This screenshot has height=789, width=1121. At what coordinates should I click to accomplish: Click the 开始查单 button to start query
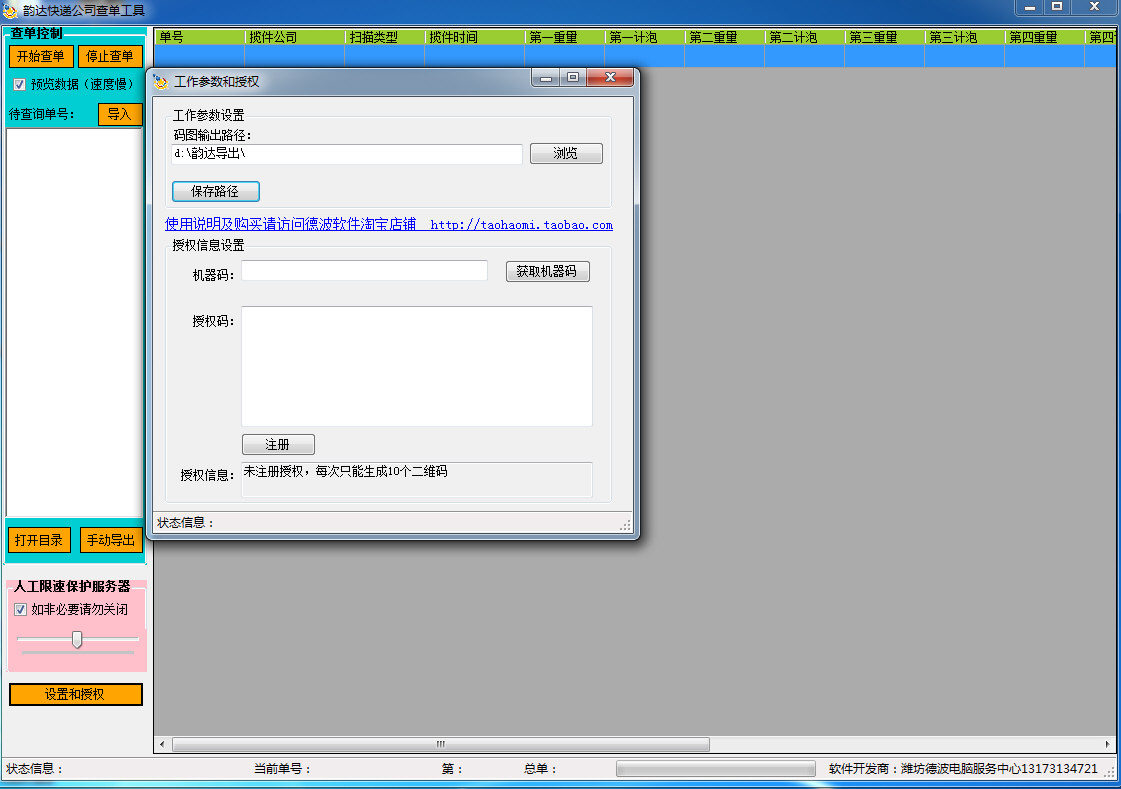pos(42,56)
